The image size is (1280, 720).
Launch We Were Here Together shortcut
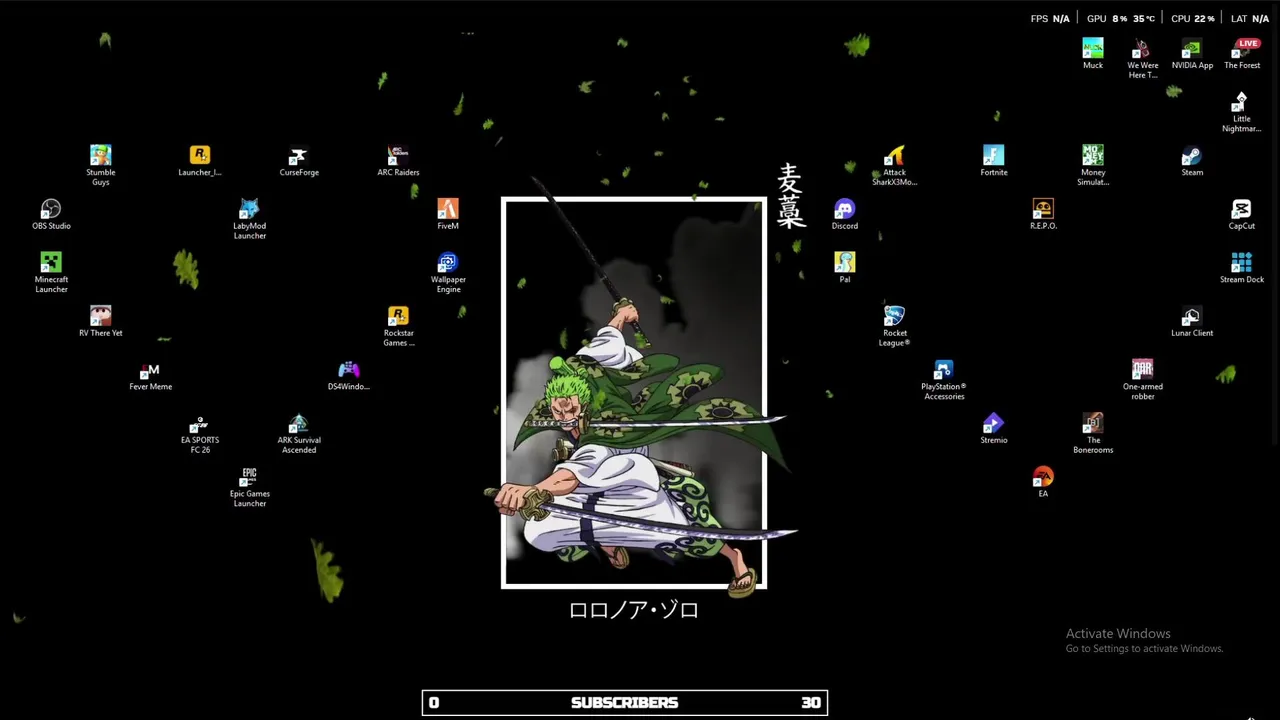click(1142, 58)
